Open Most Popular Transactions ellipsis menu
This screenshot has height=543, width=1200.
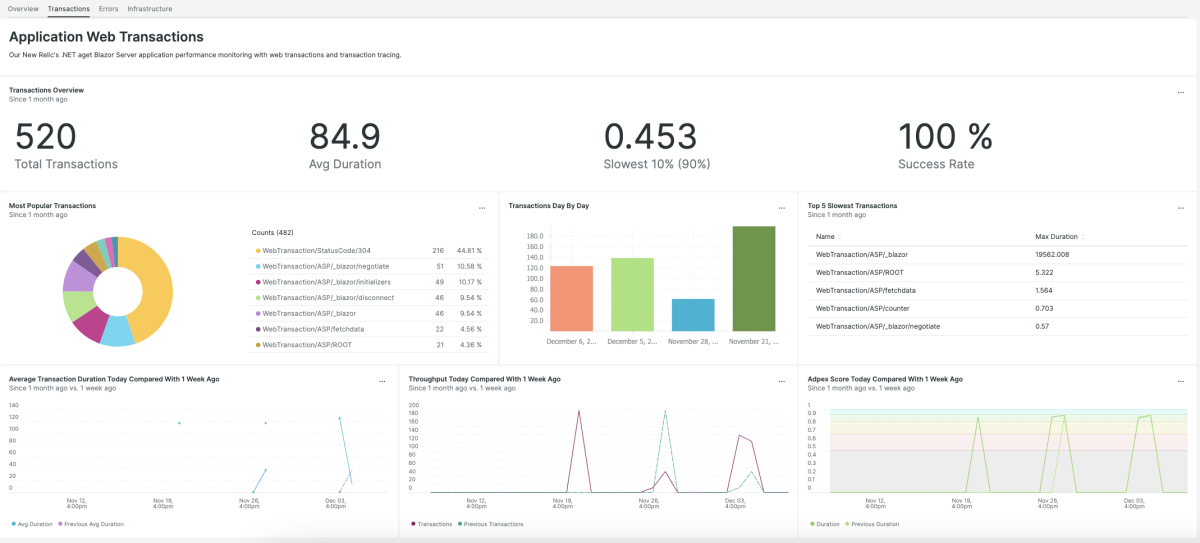point(481,208)
